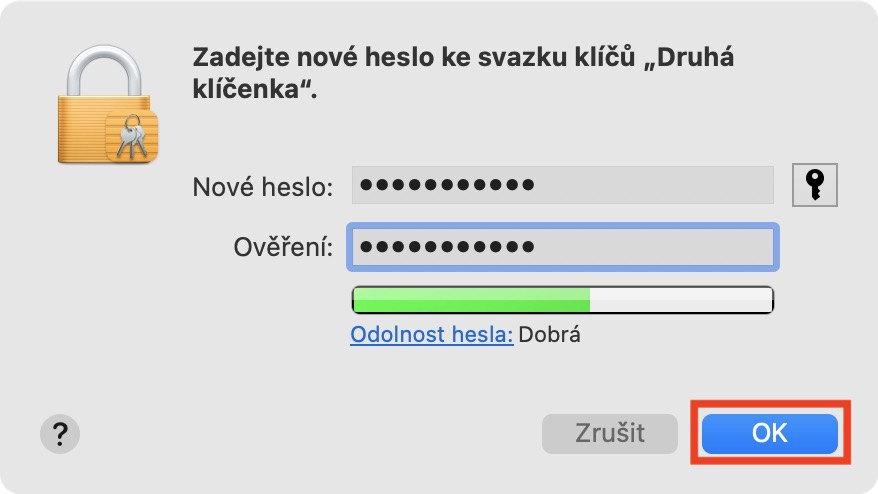The width and height of the screenshot is (878, 494).
Task: Click the dialog heading mentioning "Druhá klíčenka"
Action: (x=462, y=72)
